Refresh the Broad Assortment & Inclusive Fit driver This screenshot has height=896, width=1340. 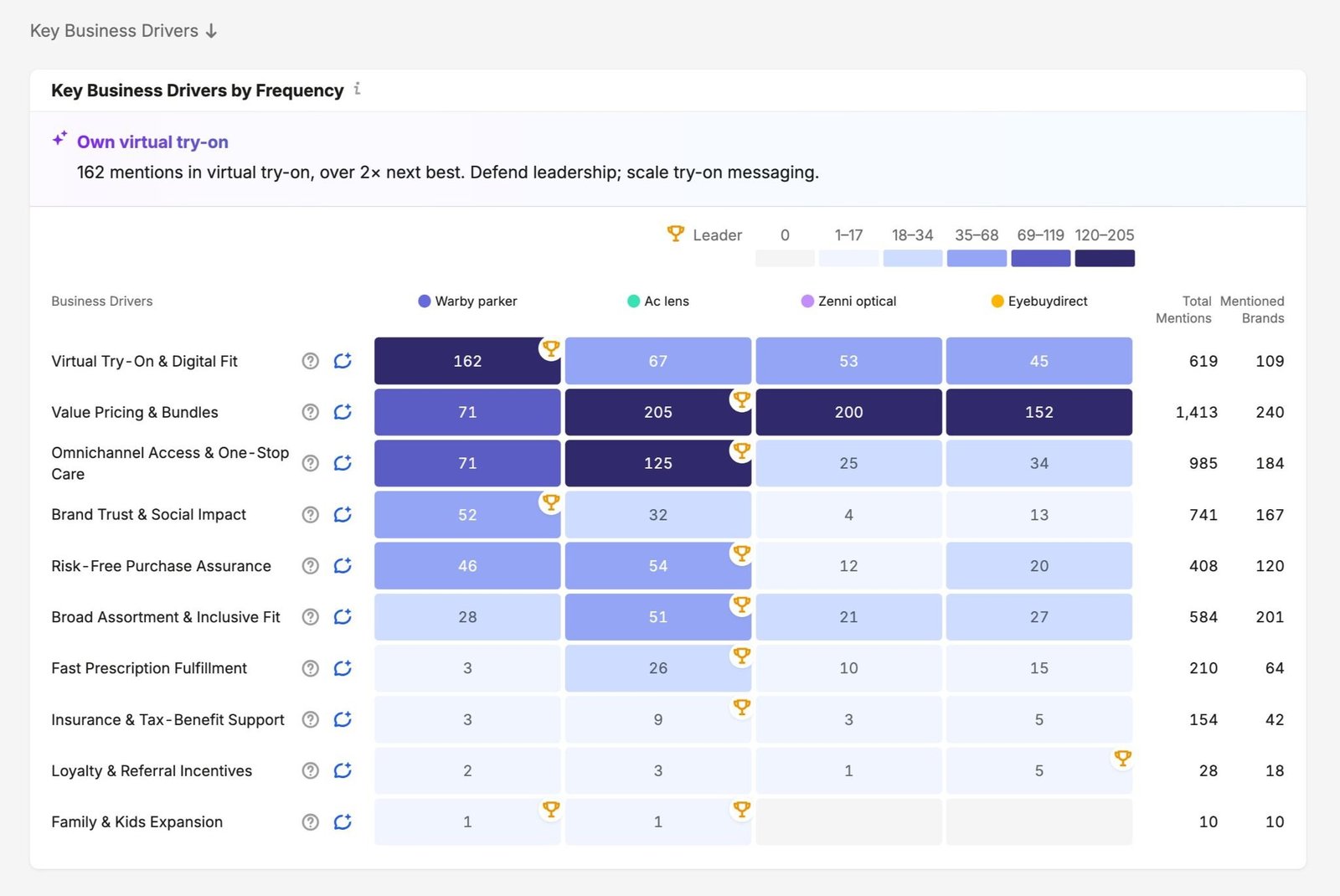(343, 617)
